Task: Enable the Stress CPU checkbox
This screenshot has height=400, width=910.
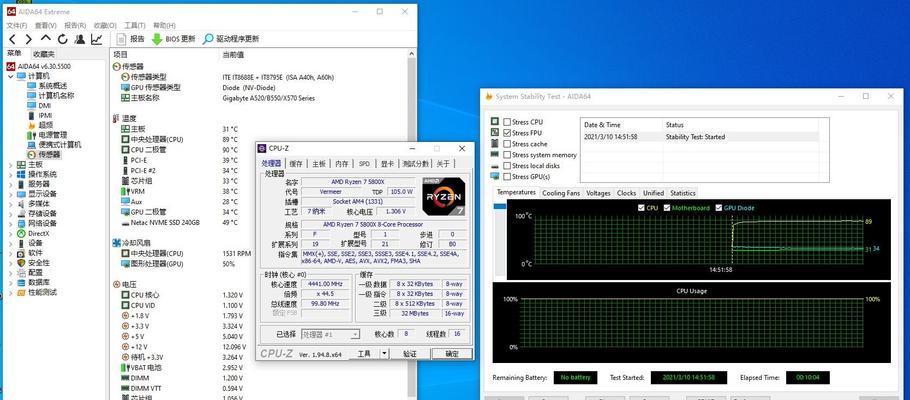Action: pos(507,122)
